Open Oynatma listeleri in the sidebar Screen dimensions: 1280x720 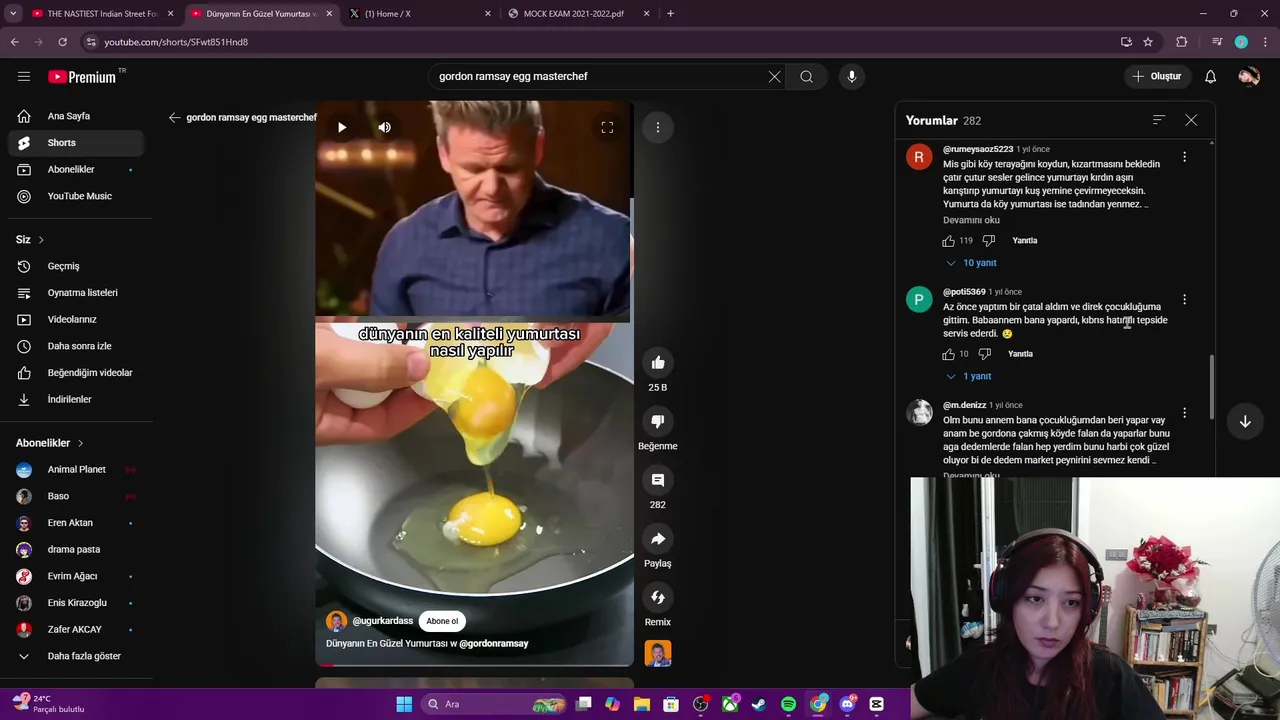(x=76, y=293)
